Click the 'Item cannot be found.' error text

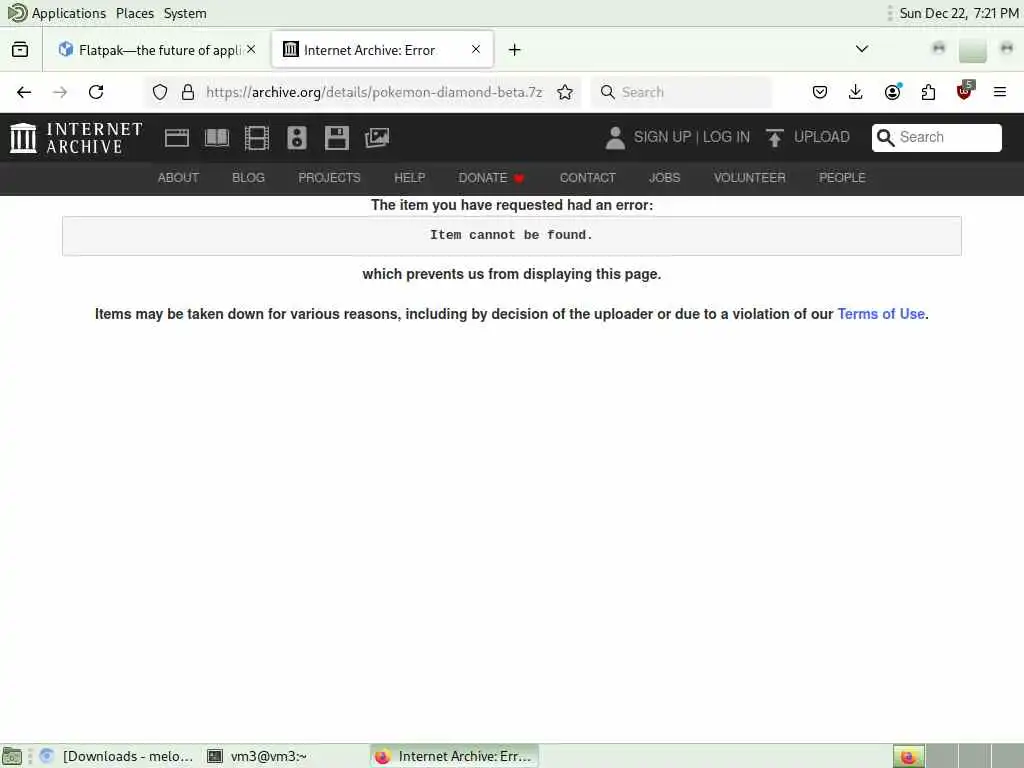pos(511,235)
